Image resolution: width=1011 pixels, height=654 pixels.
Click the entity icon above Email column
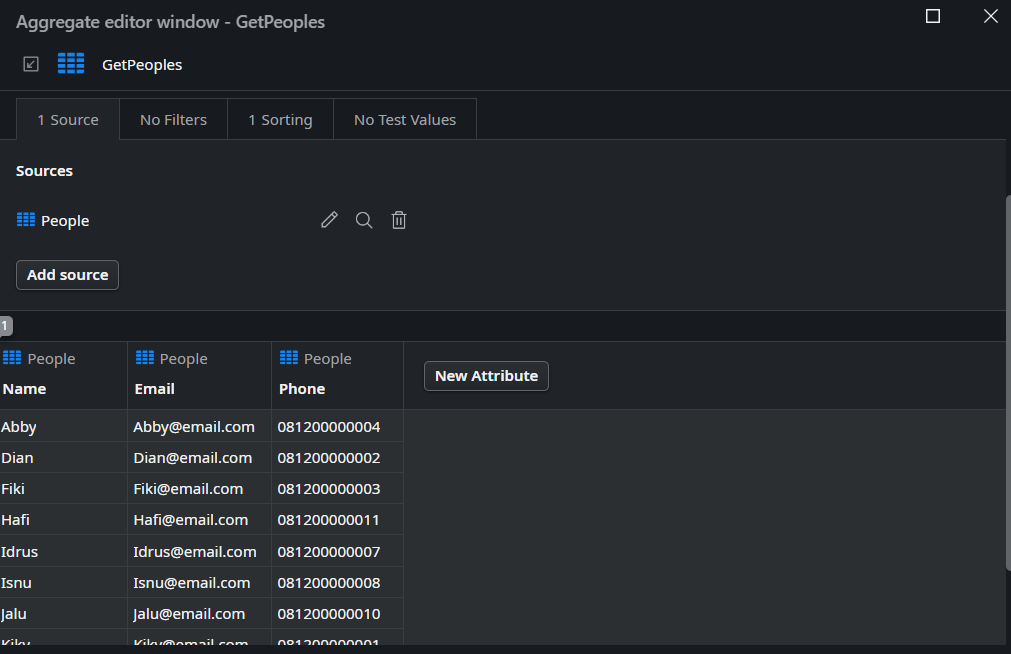[145, 358]
